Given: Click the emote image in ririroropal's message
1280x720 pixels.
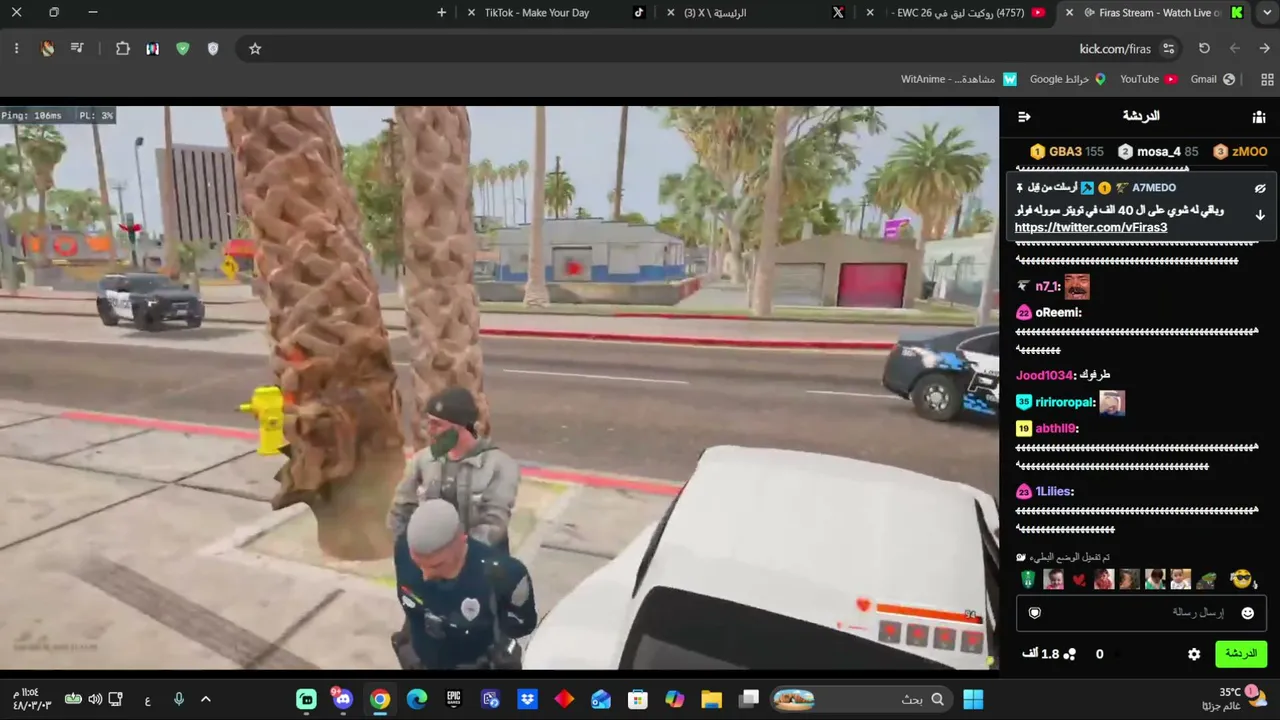Looking at the screenshot, I should point(1112,403).
